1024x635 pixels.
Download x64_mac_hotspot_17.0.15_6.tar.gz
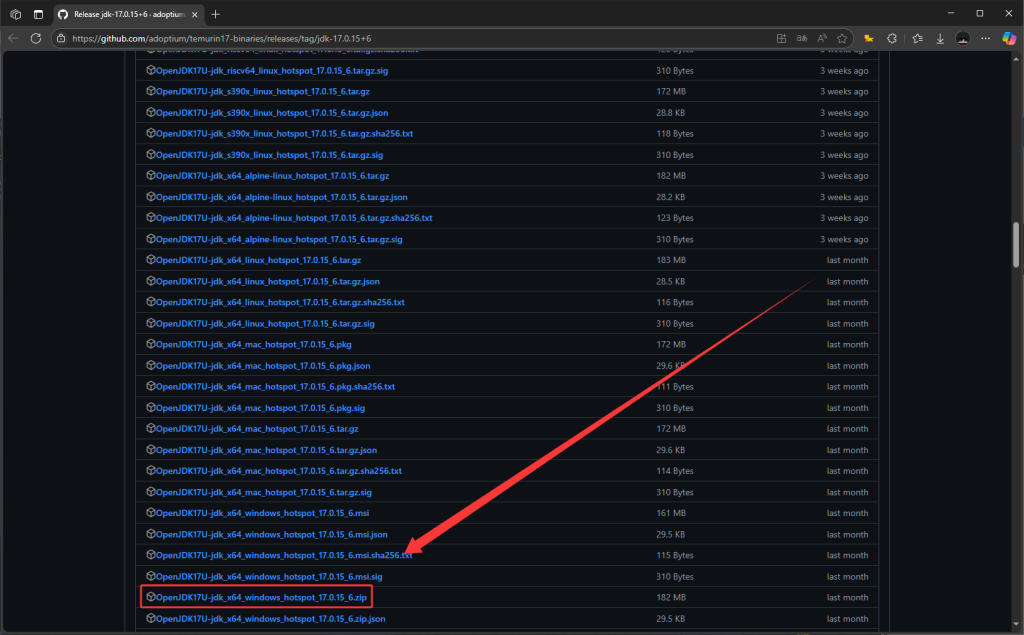[257, 429]
